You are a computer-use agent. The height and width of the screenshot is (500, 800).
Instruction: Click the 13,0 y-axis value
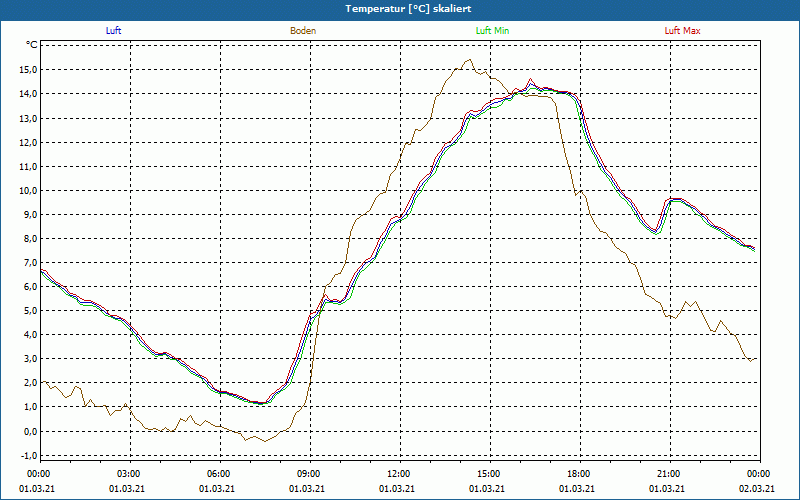[x=29, y=118]
